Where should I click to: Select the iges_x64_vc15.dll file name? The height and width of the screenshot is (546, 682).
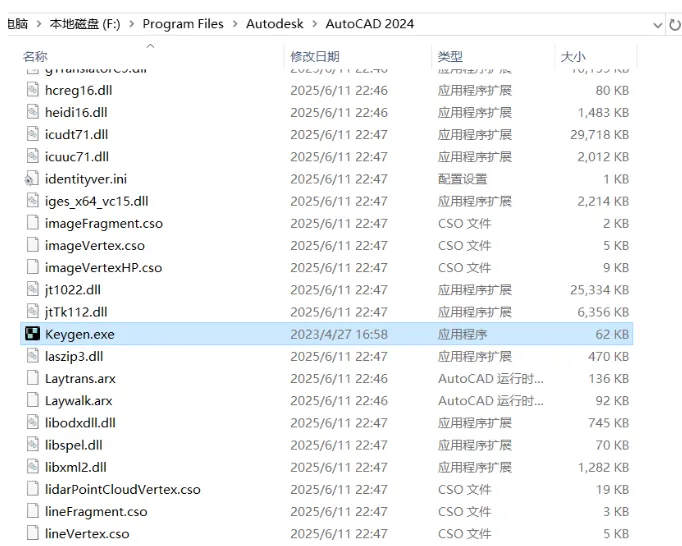[97, 201]
